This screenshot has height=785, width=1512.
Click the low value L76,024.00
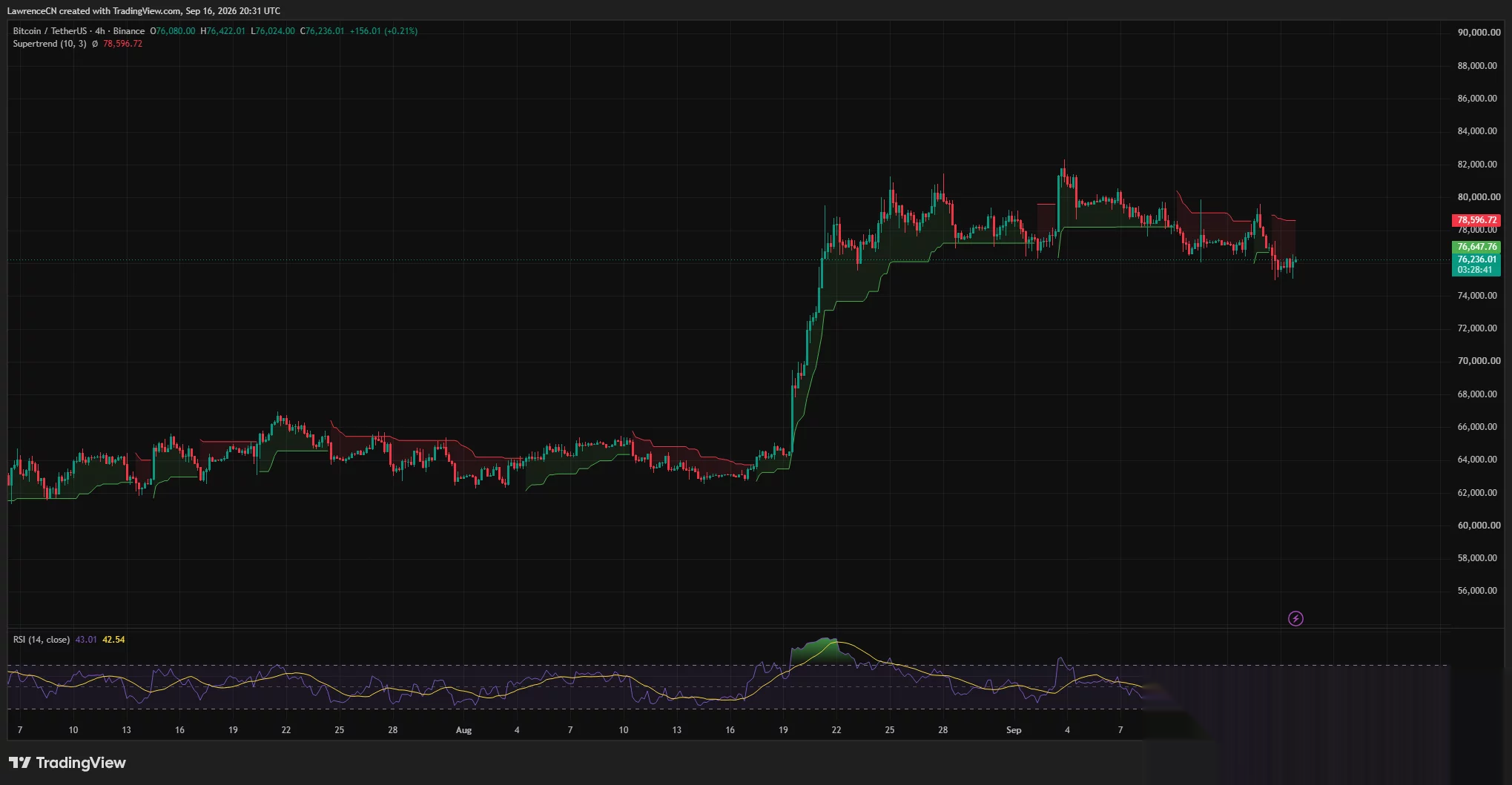point(273,31)
